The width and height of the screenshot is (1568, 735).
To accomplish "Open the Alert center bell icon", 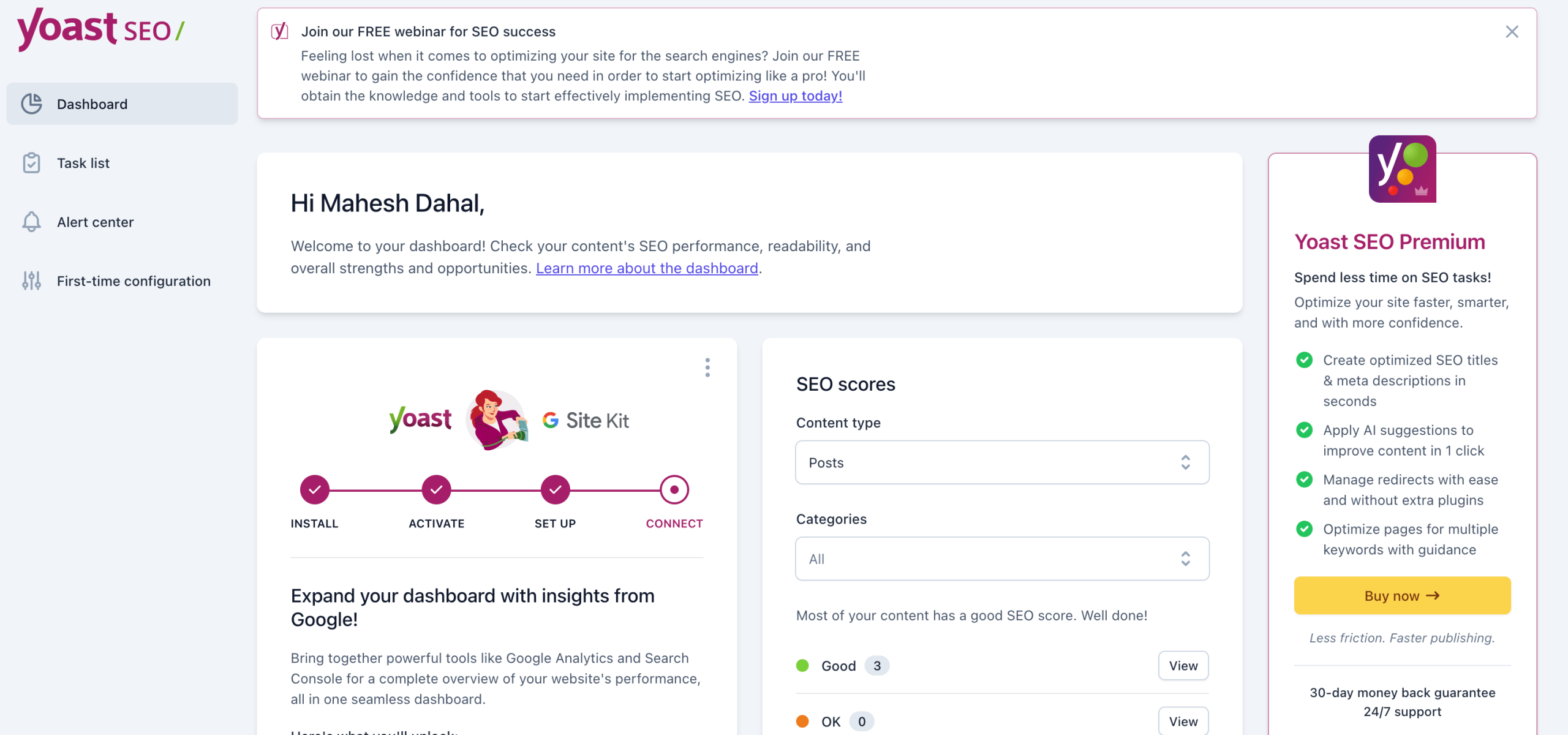I will 31,222.
